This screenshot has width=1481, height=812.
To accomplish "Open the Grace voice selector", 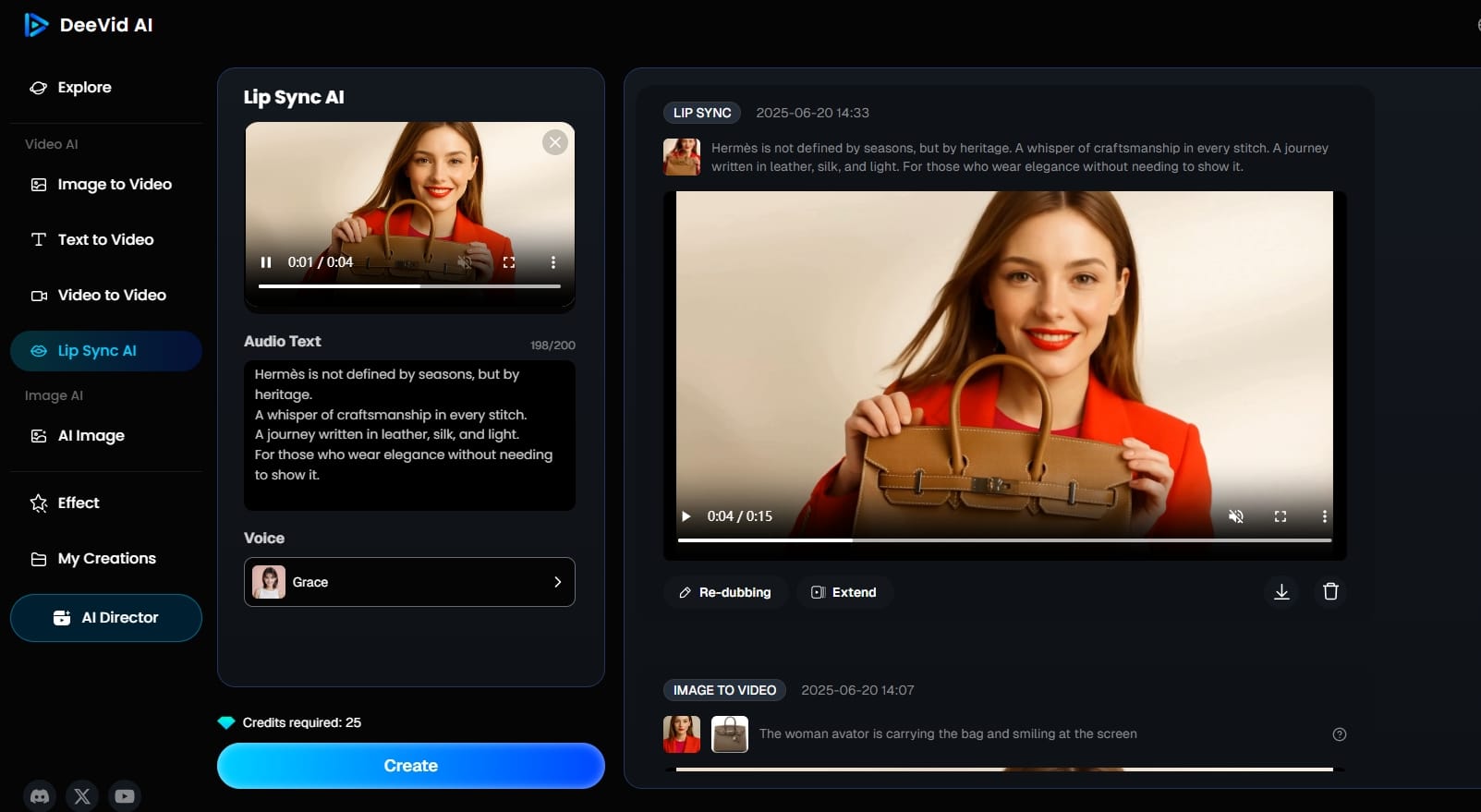I will (x=409, y=582).
